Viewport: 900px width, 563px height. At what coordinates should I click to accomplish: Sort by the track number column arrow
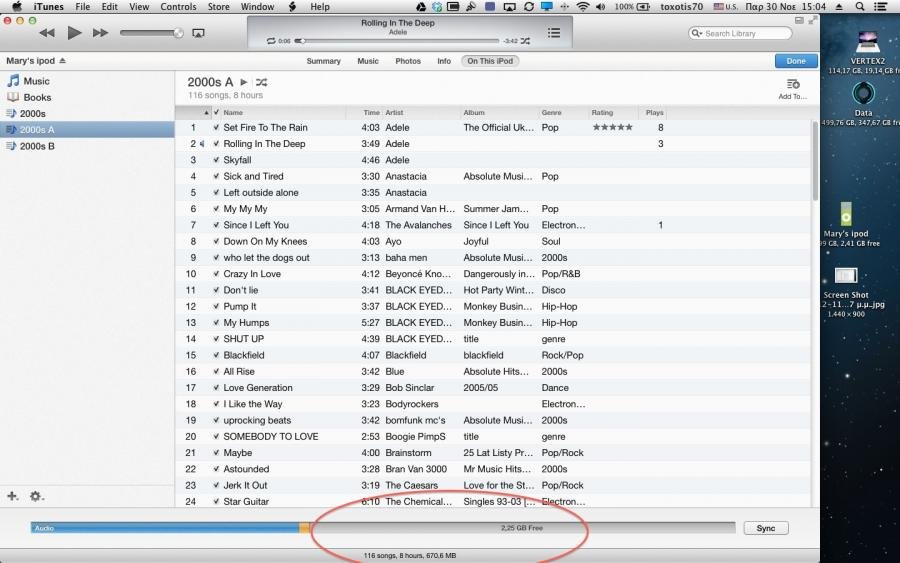click(x=207, y=112)
